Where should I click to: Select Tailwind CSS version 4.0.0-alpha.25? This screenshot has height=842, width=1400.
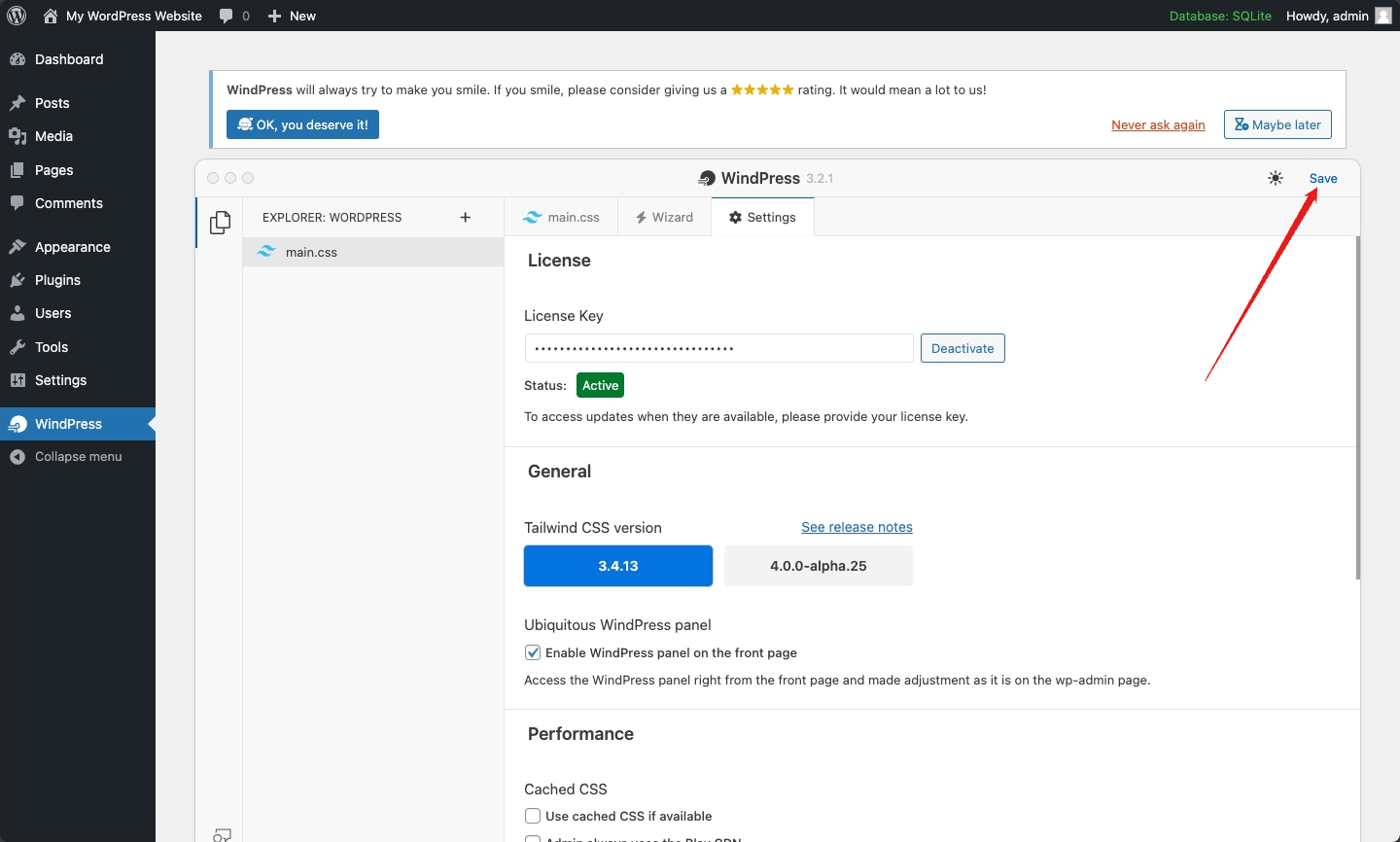(818, 566)
